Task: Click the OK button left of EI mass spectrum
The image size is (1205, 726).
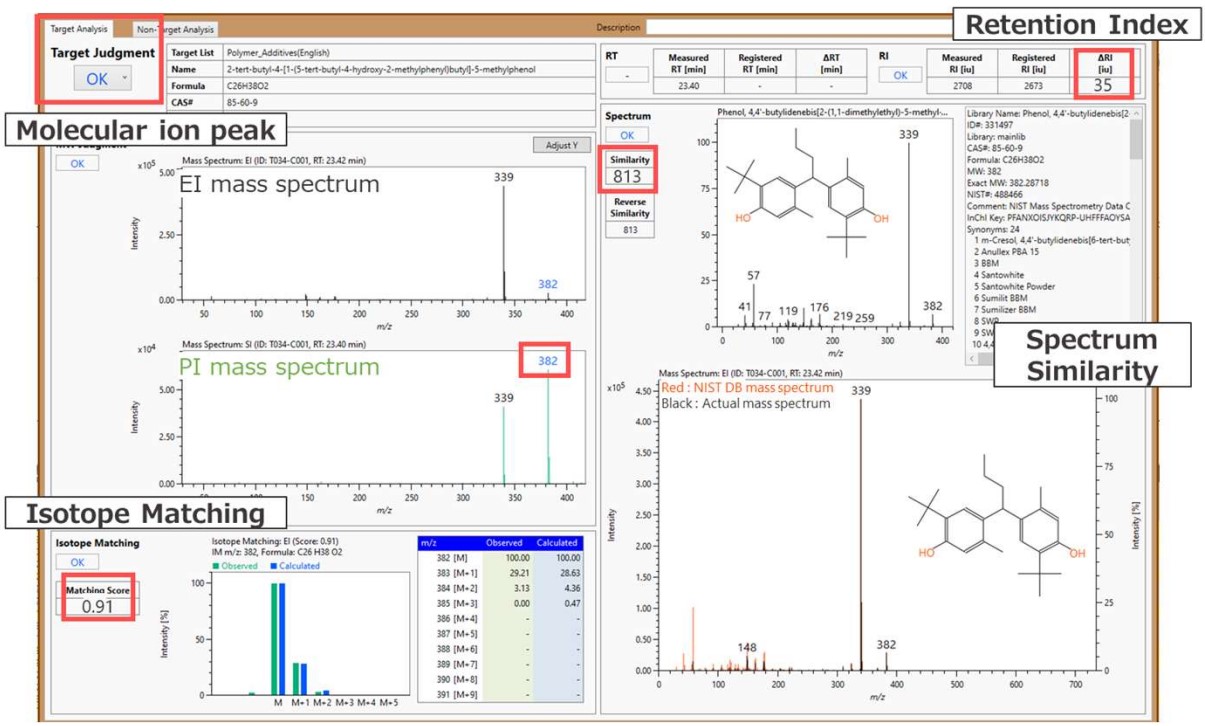Action: tap(77, 163)
